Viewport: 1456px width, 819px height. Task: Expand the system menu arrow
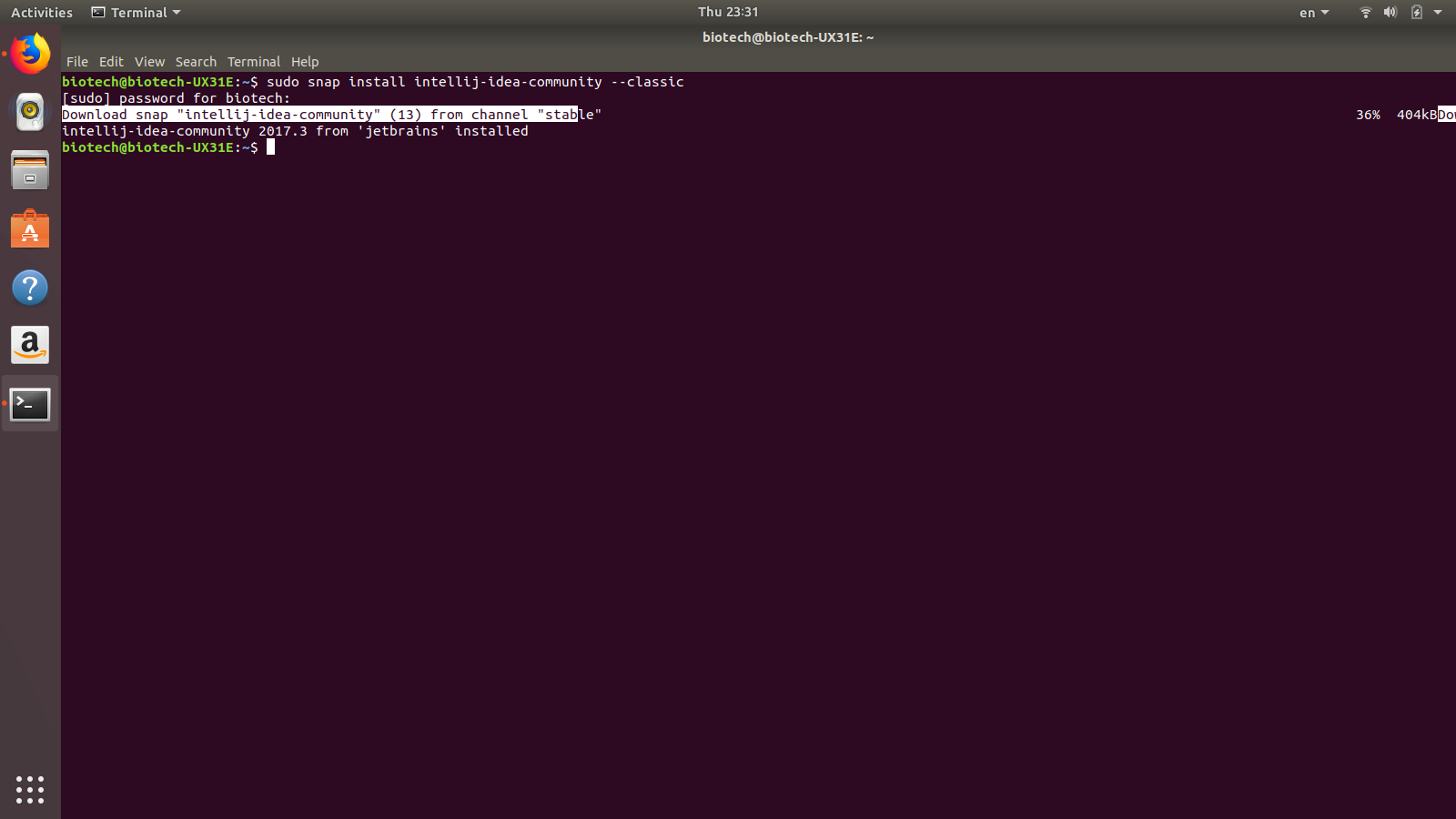(x=1438, y=12)
